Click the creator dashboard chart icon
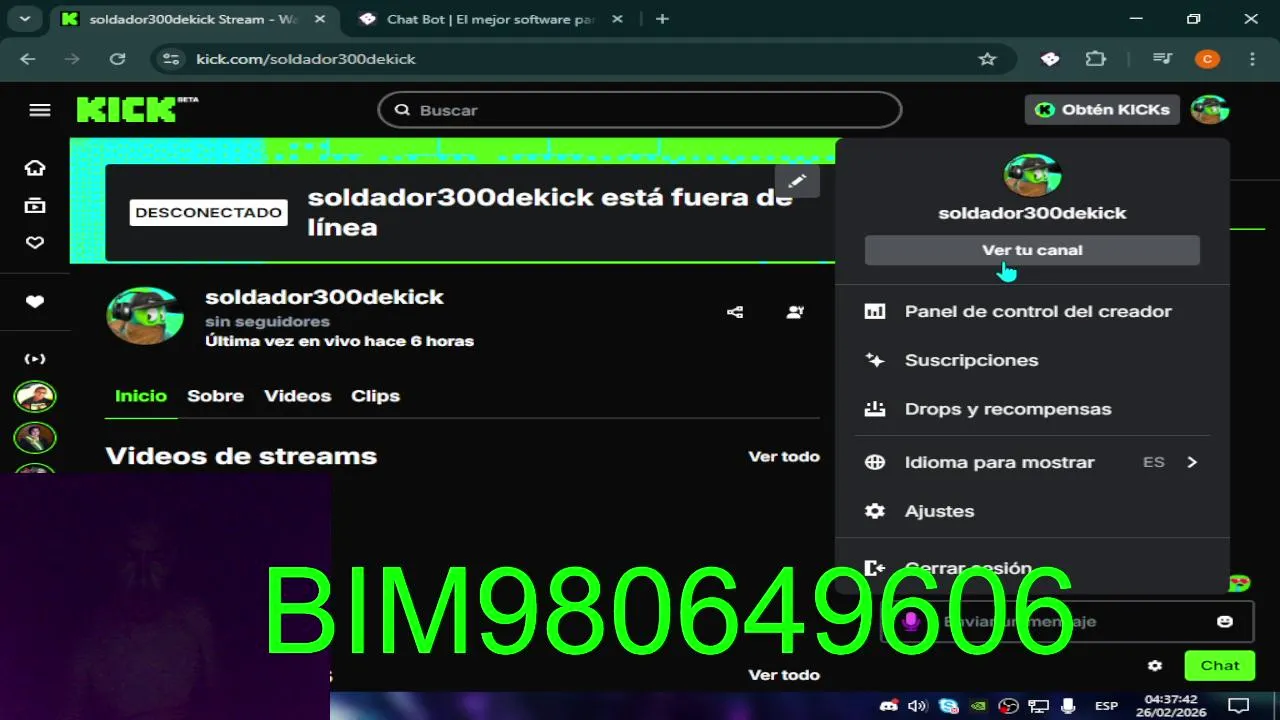Viewport: 1280px width, 720px height. (875, 312)
